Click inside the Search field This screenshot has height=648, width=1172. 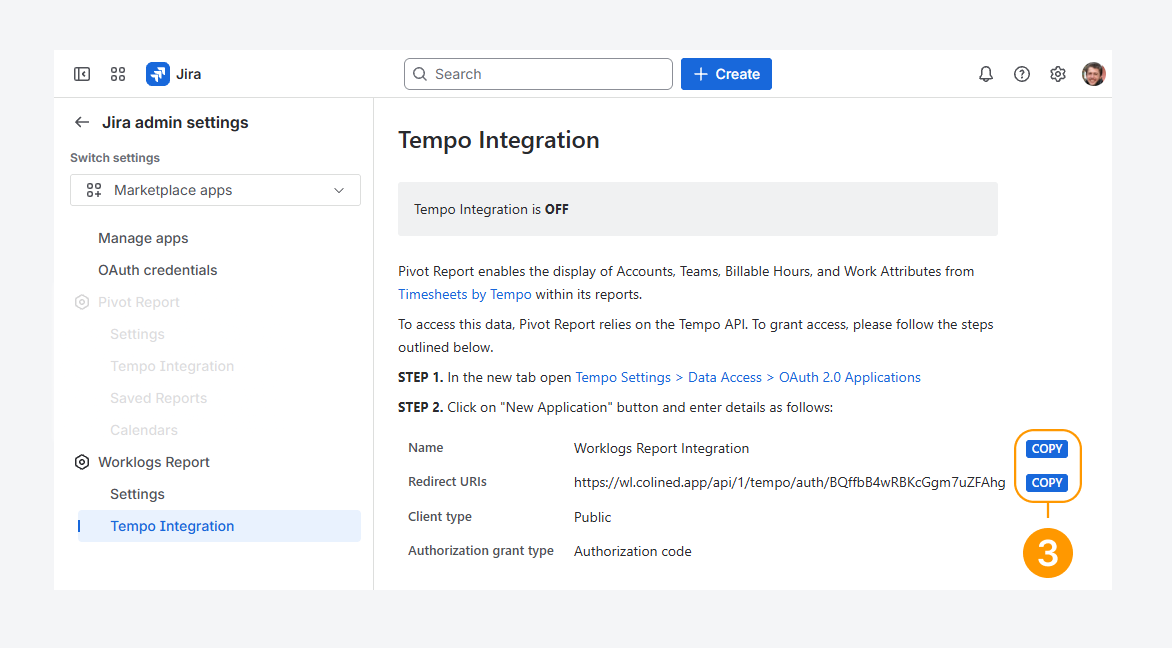point(538,74)
